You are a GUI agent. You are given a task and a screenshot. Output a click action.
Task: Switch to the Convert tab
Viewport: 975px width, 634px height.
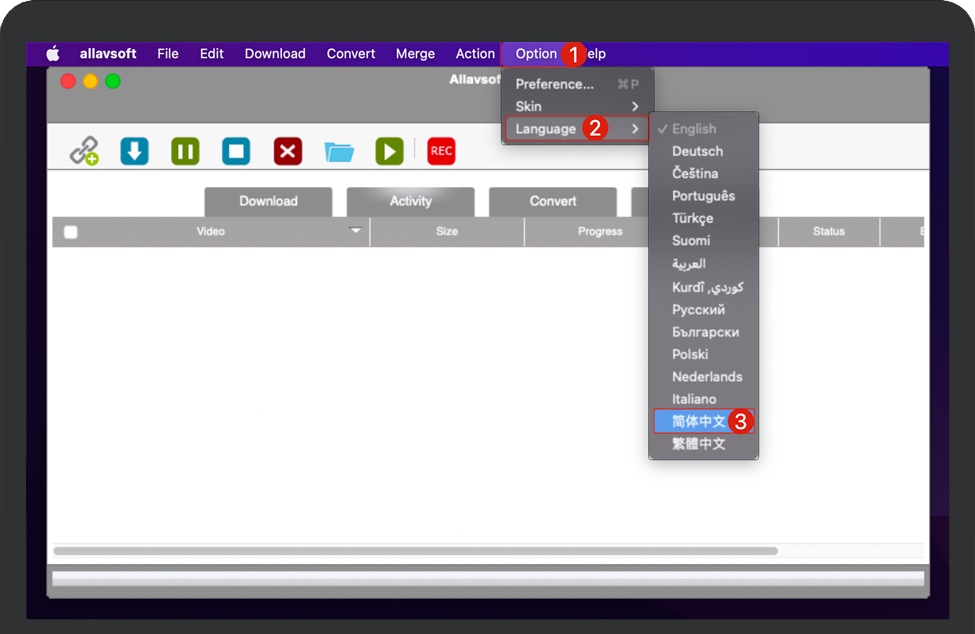click(x=553, y=201)
